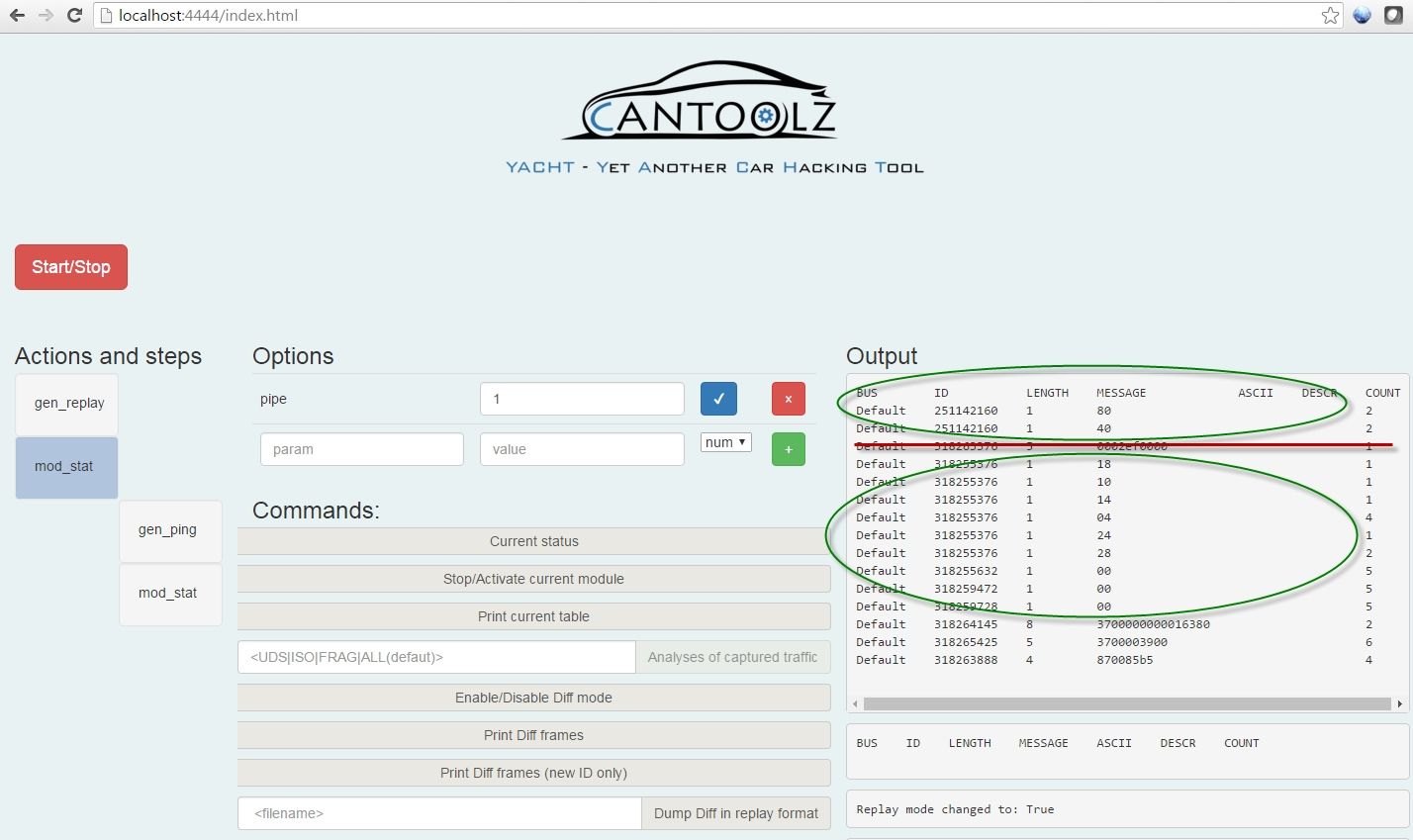Click Stop/Activate current module
This screenshot has width=1413, height=840.
[534, 579]
